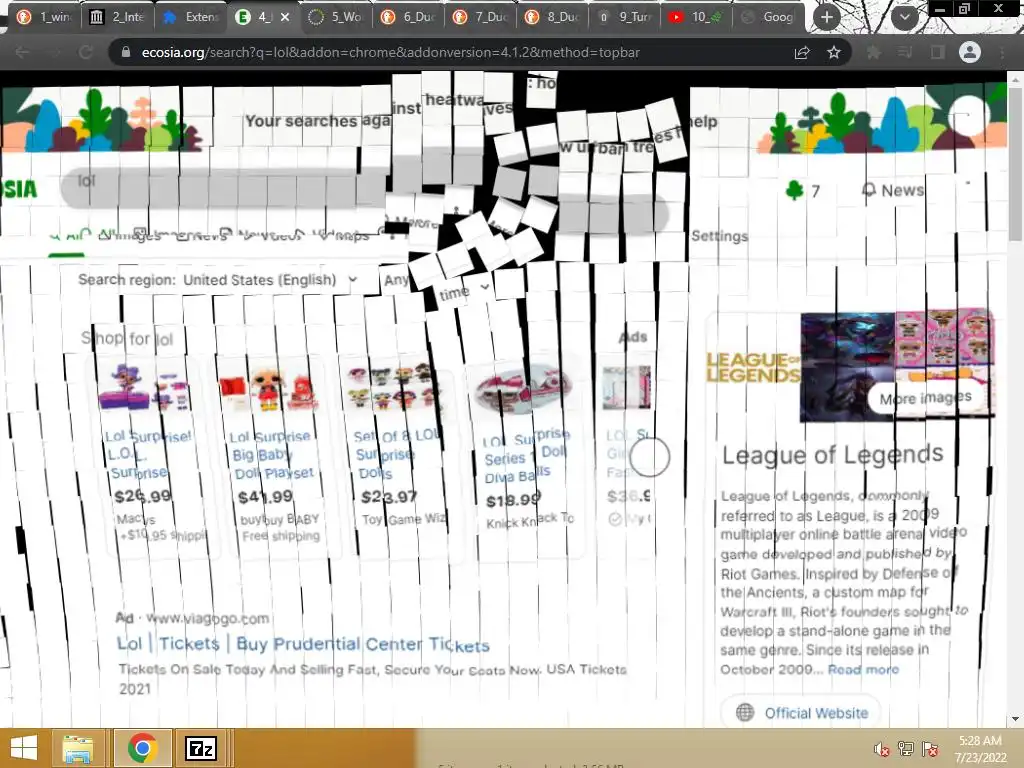Open Ecosia News notifications
This screenshot has width=1024, height=768.
pyautogui.click(x=893, y=190)
